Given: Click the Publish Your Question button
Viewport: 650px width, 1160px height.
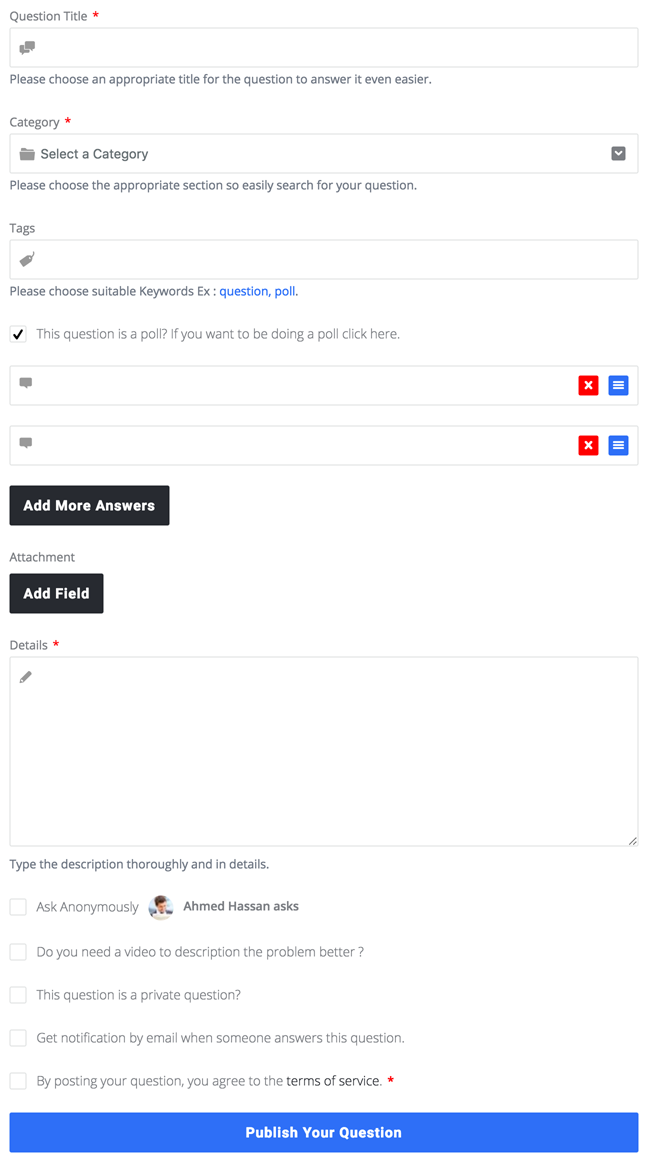Looking at the screenshot, I should pos(324,1133).
